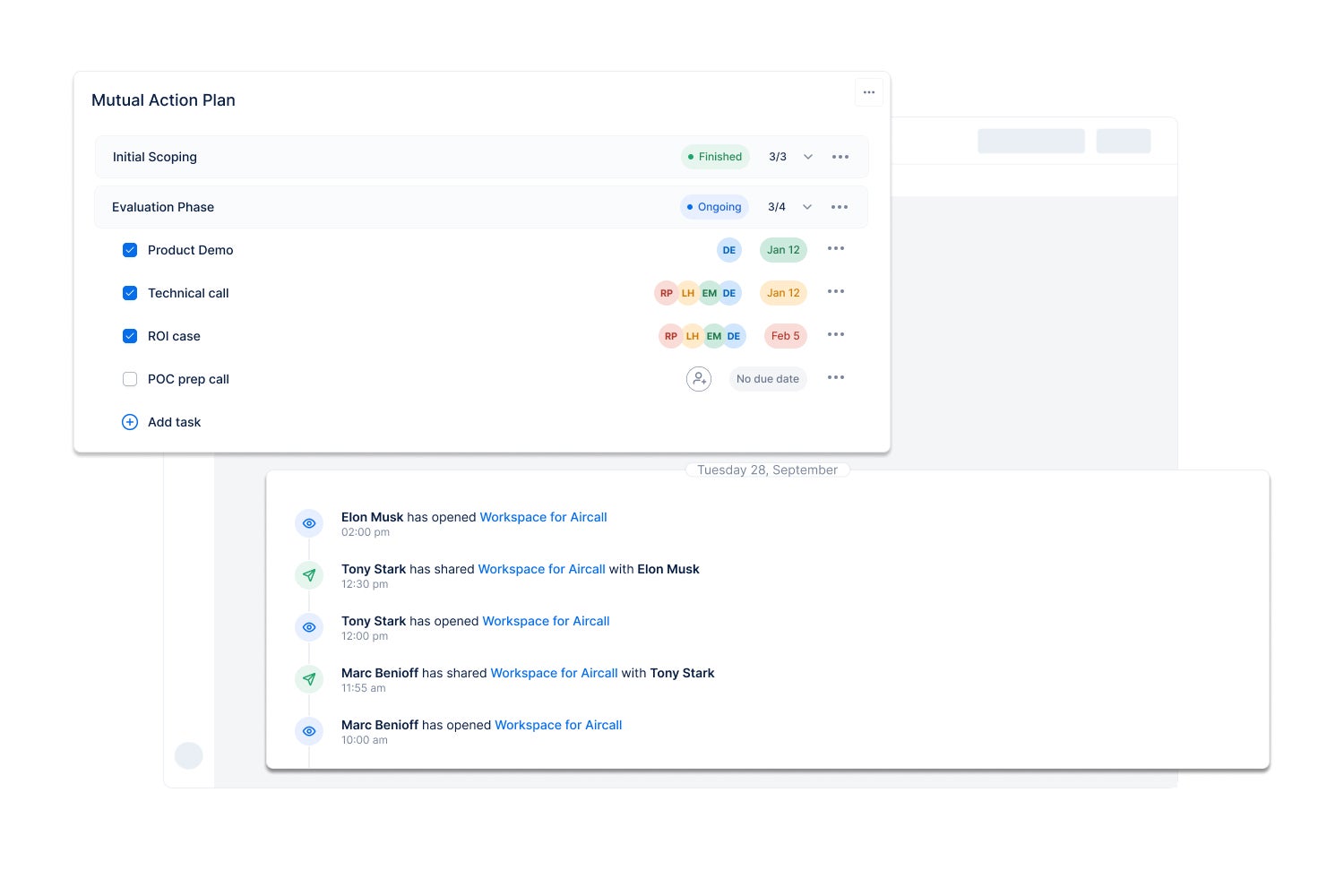Collapse the Evaluation Phase section chevron
Viewport: 1344px width, 896px height.
806,207
